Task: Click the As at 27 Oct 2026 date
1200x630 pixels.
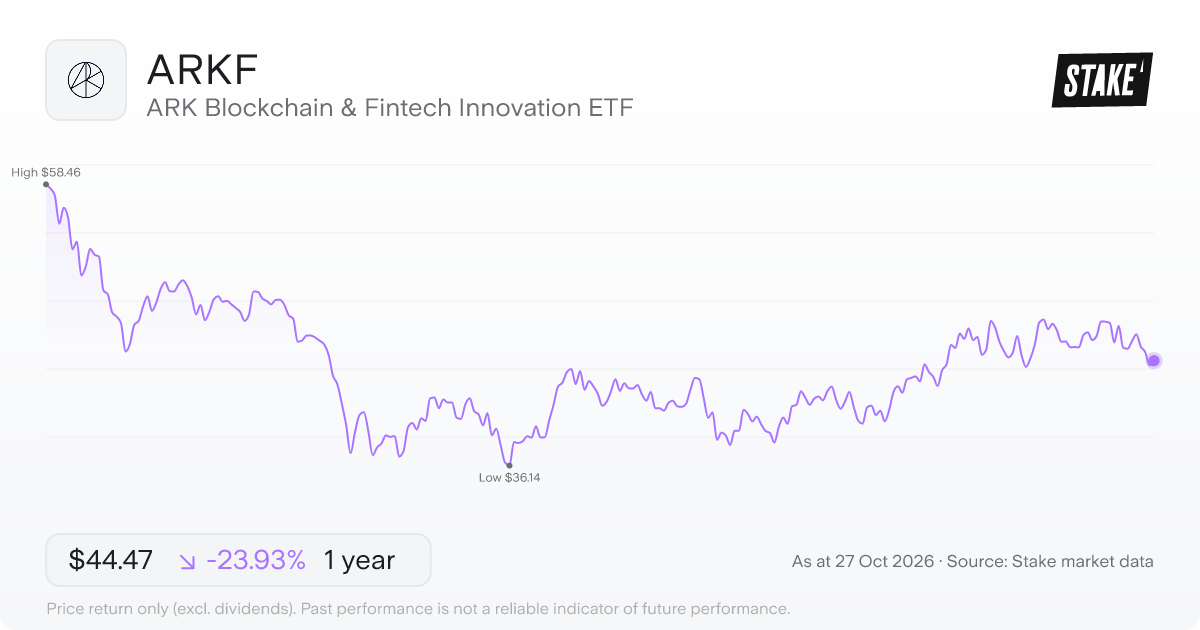Action: point(863,562)
